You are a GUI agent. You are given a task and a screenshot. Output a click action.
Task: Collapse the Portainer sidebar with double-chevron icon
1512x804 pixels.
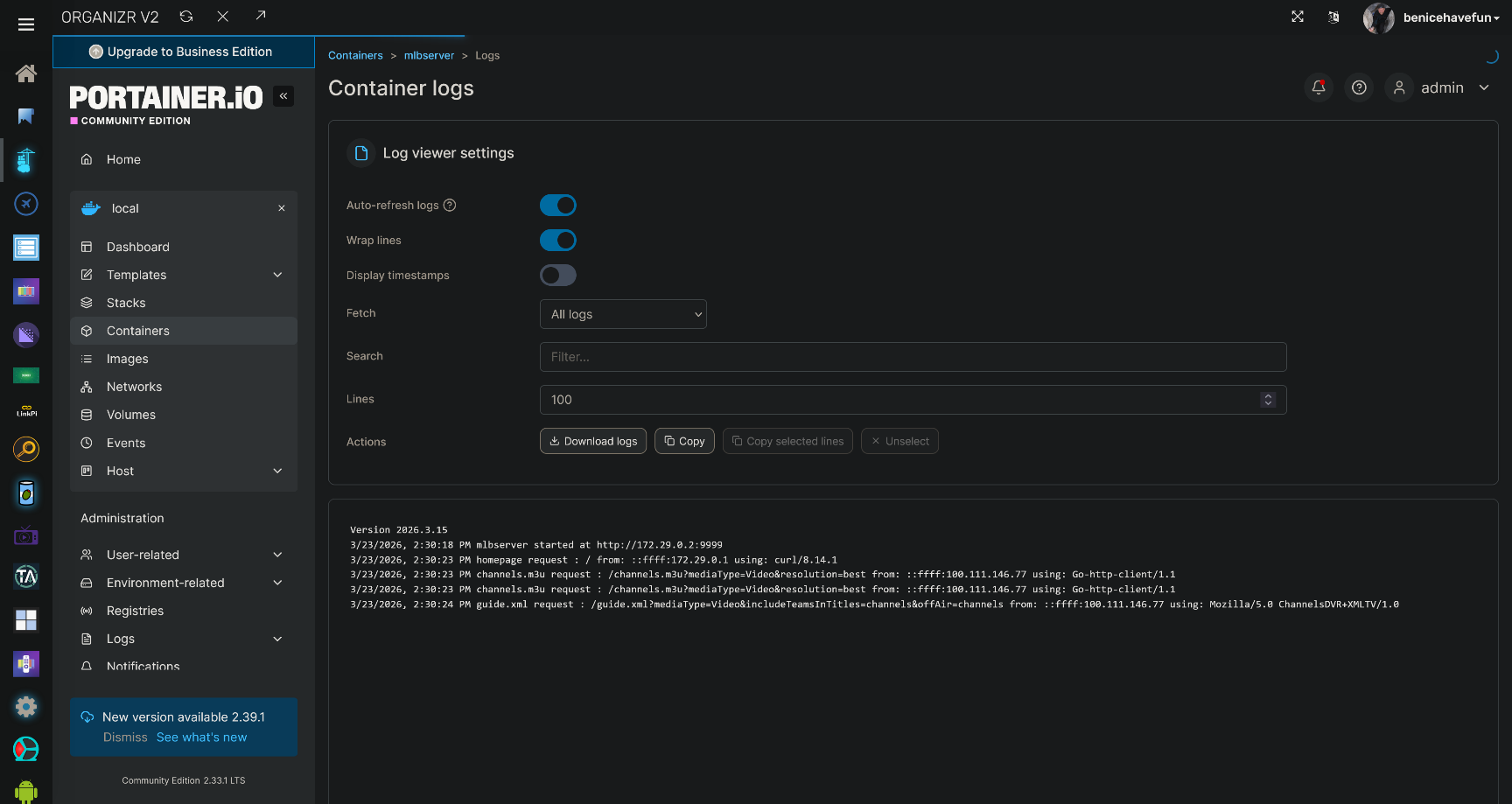pos(283,96)
